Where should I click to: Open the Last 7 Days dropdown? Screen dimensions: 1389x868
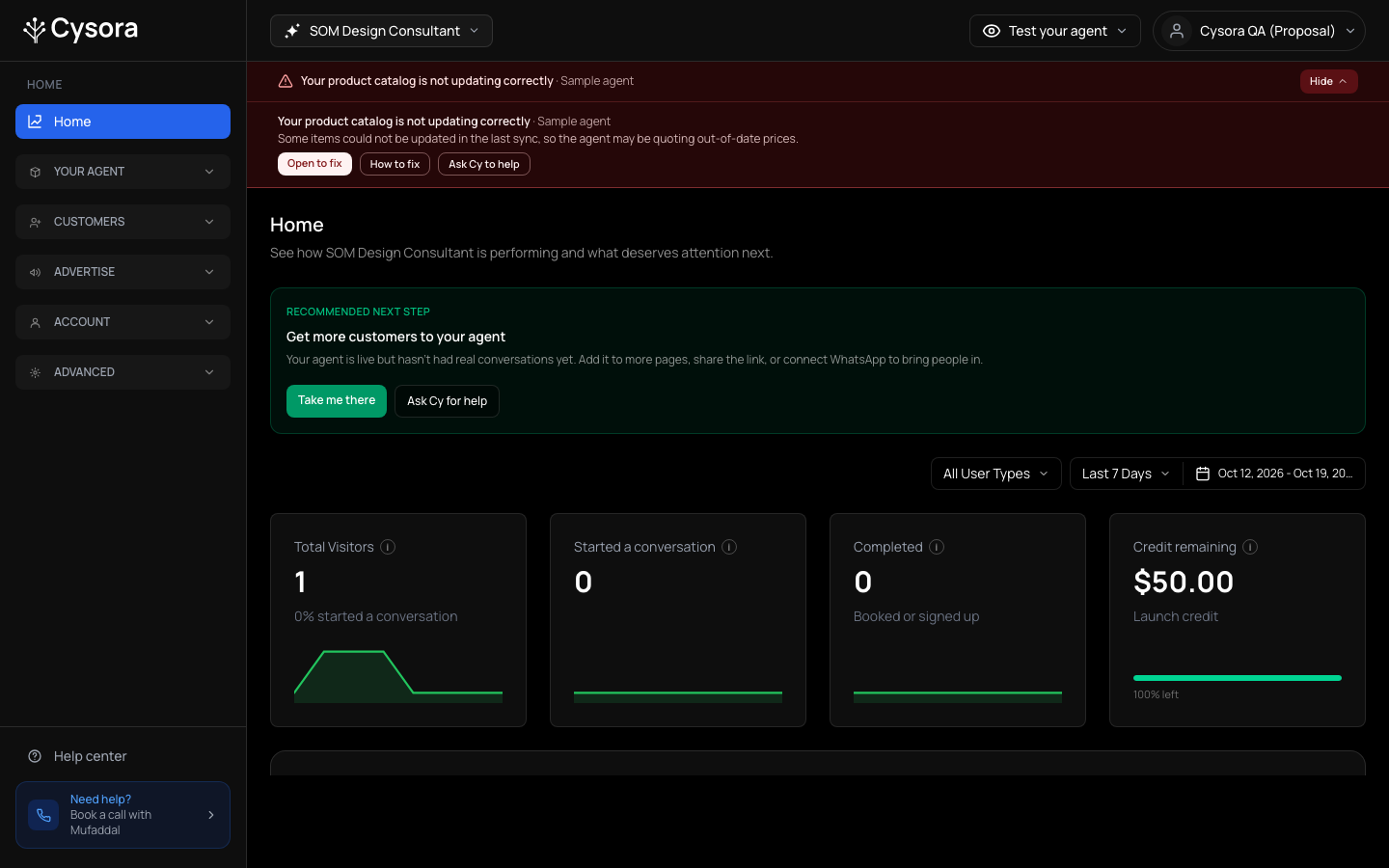1126,474
